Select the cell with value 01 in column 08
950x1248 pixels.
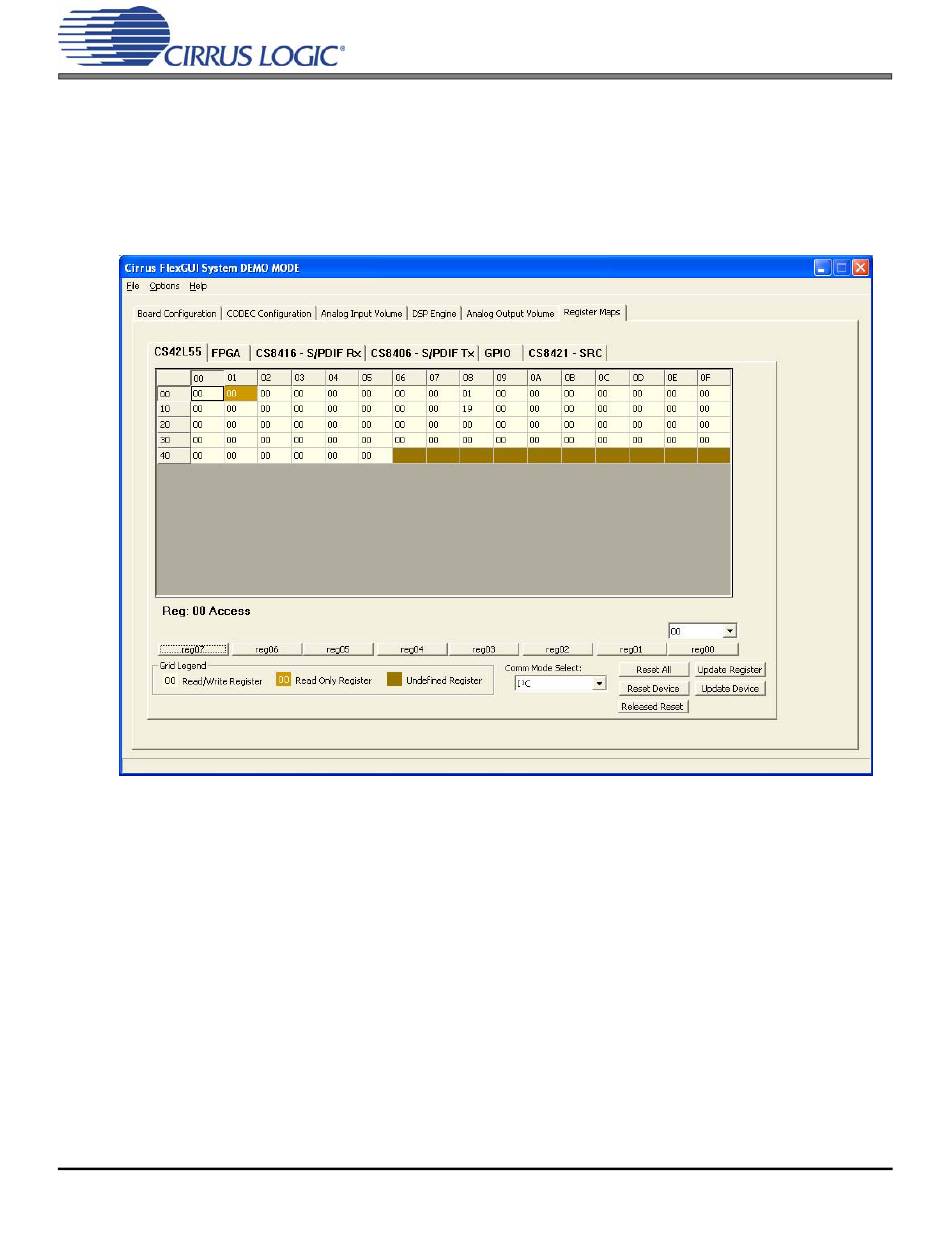pyautogui.click(x=477, y=394)
